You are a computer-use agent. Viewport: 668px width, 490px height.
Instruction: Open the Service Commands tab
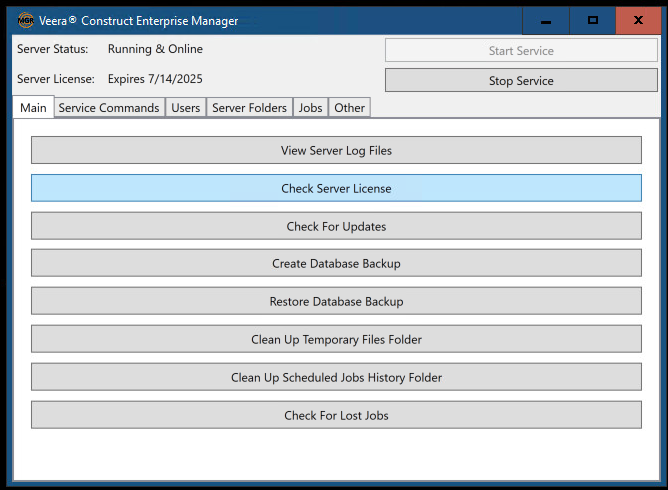point(109,108)
